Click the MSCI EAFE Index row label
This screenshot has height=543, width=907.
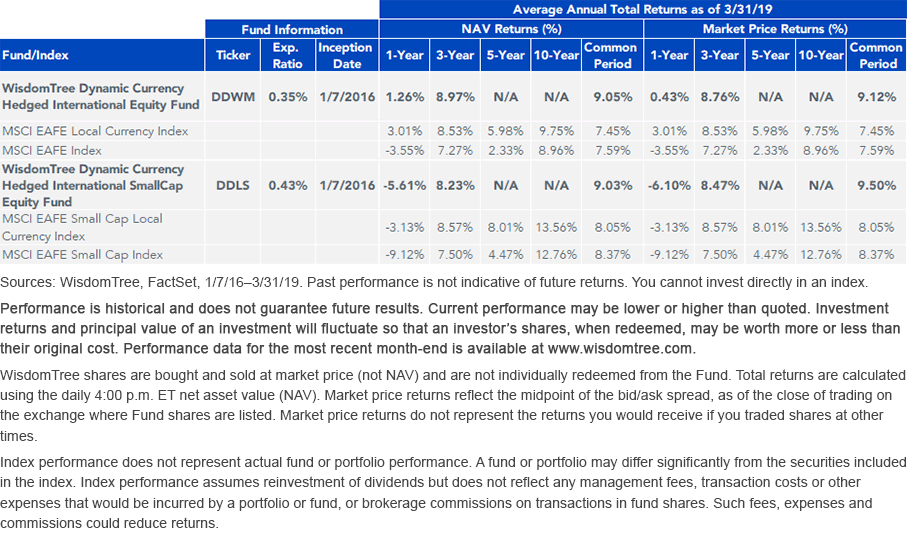click(51, 151)
